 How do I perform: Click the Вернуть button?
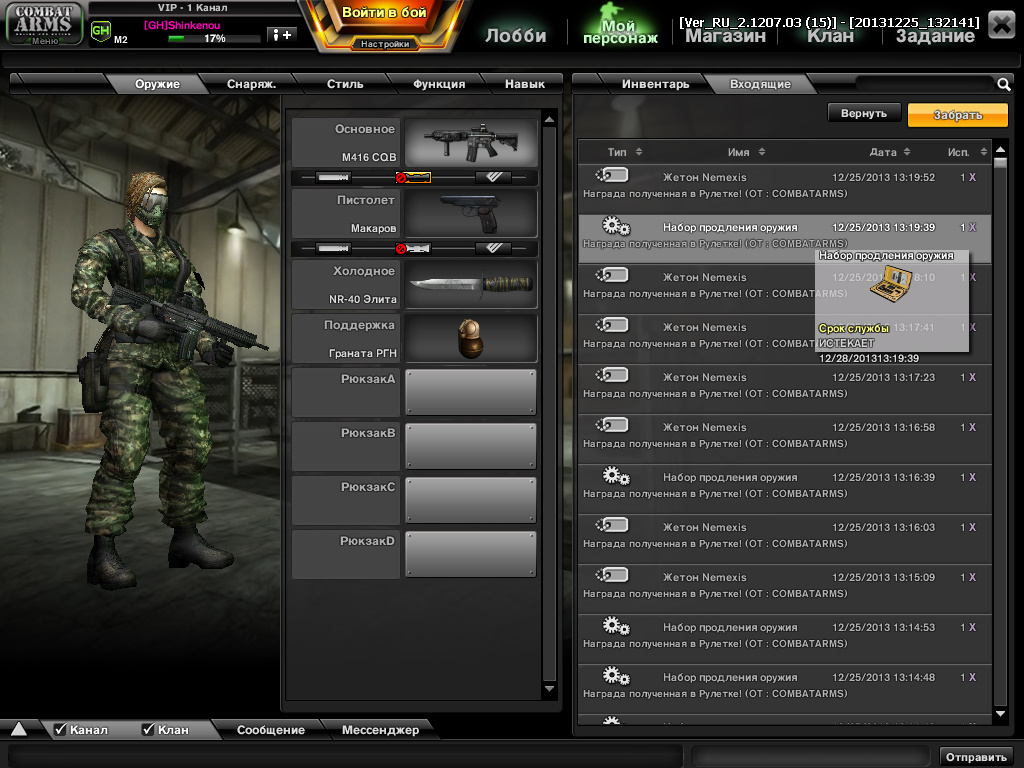863,113
